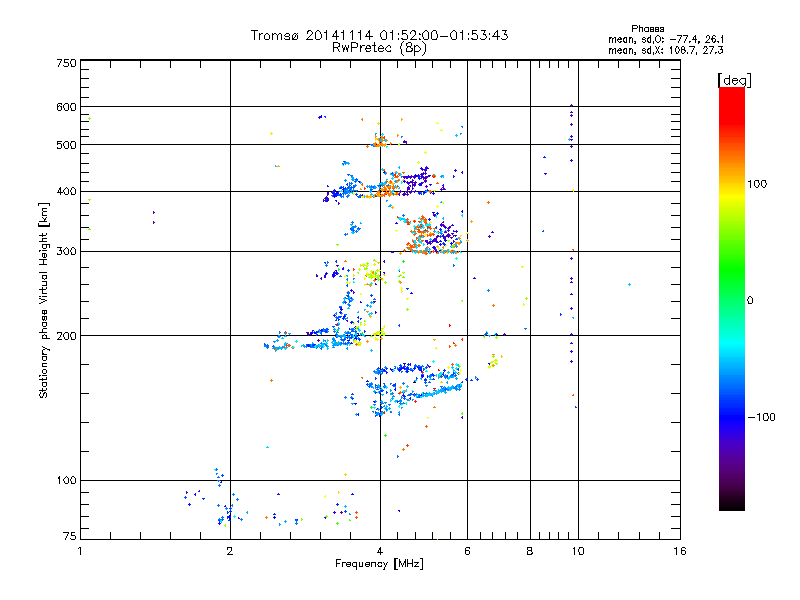Screen dimensions: 800x600
Task: Click the "Phases" statistics heading
Action: coord(647,29)
